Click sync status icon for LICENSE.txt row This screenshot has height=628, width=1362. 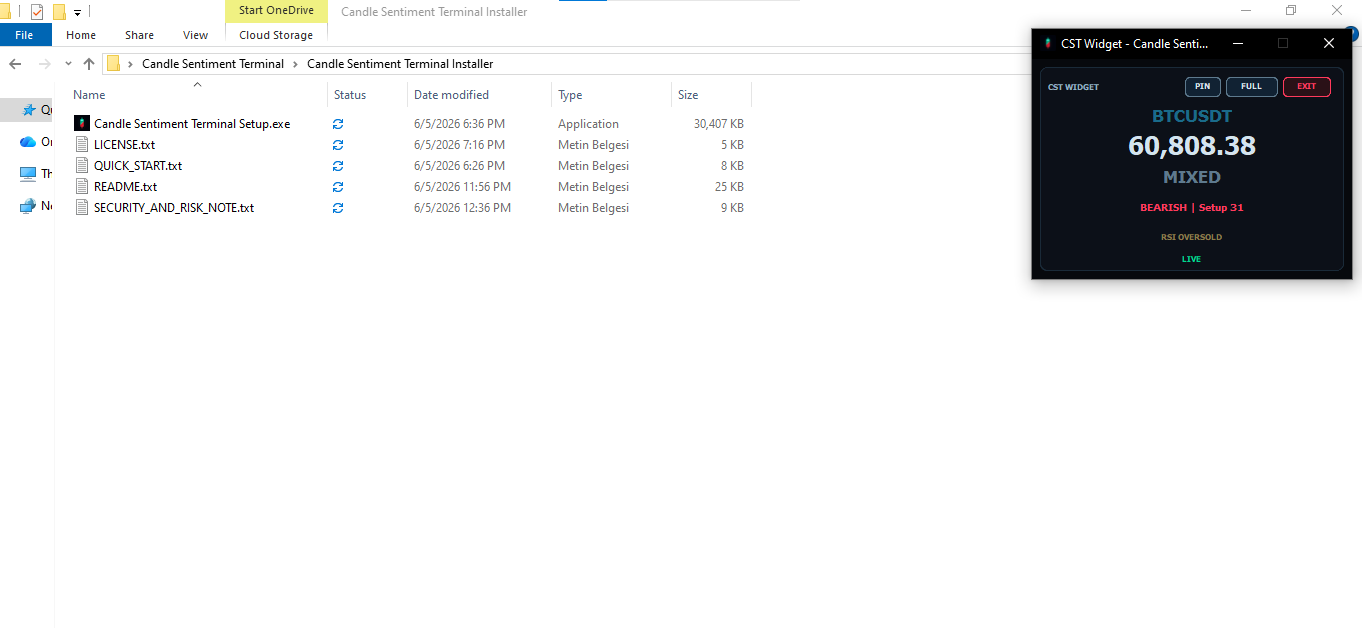[338, 145]
